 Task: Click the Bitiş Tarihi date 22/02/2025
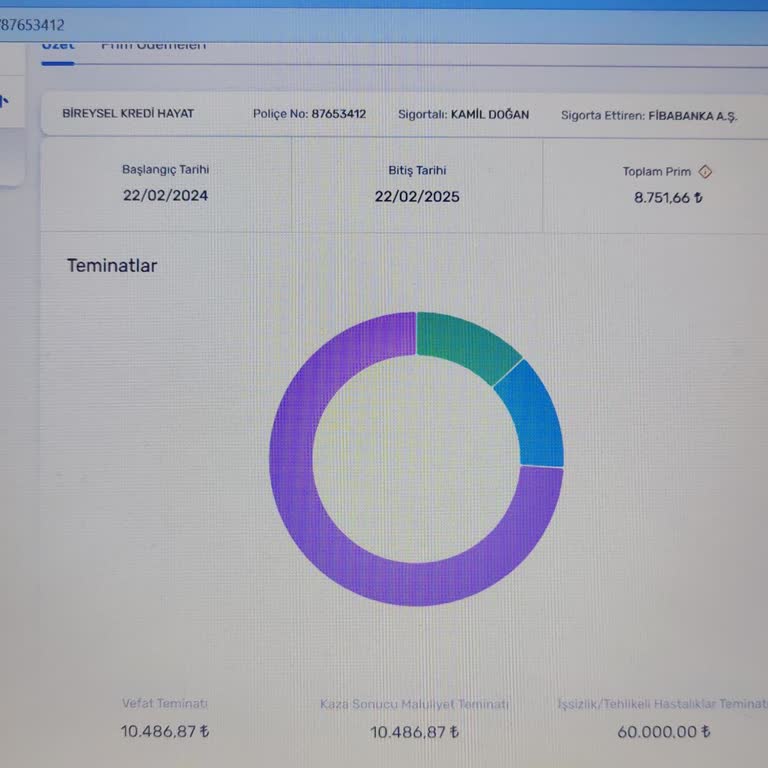pyautogui.click(x=417, y=196)
